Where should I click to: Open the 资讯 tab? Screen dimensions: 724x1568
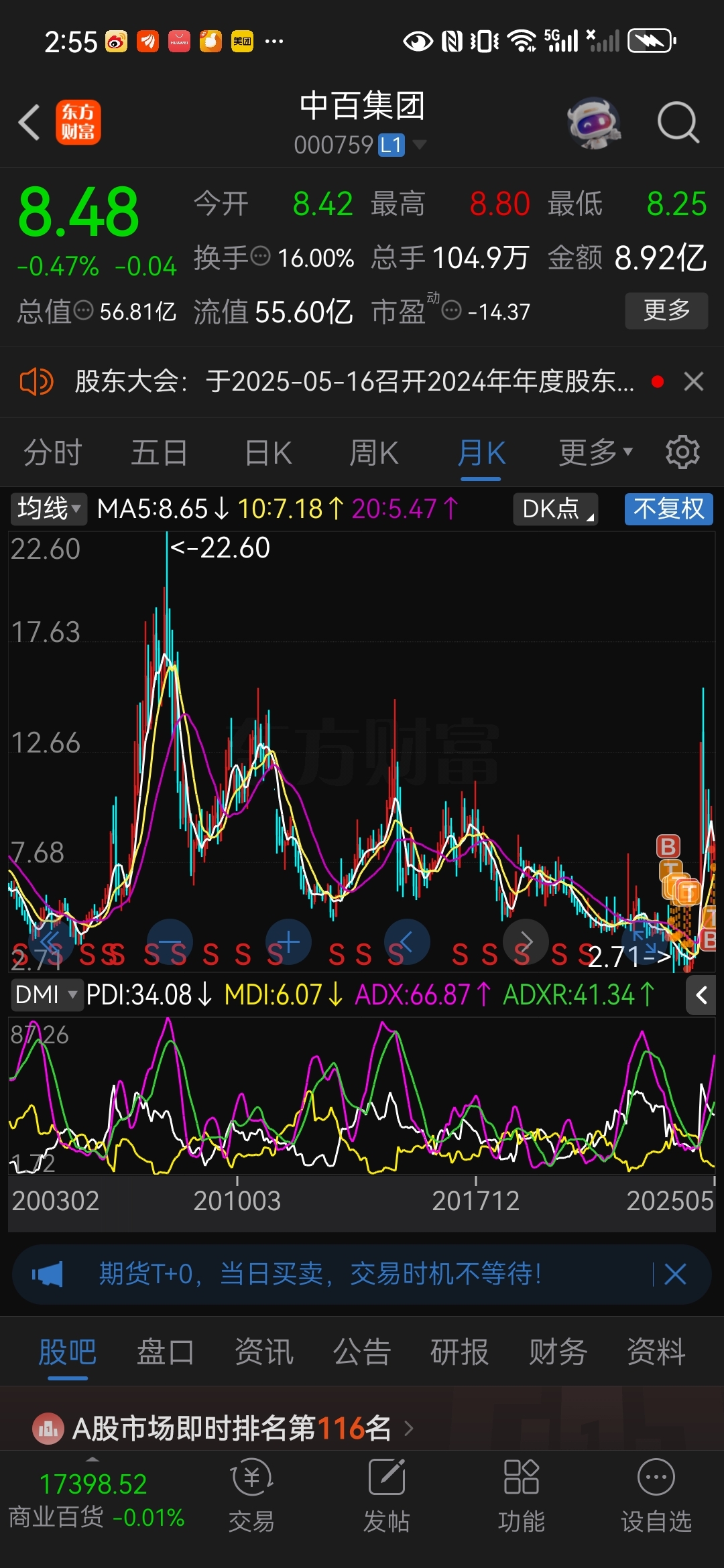point(264,1352)
